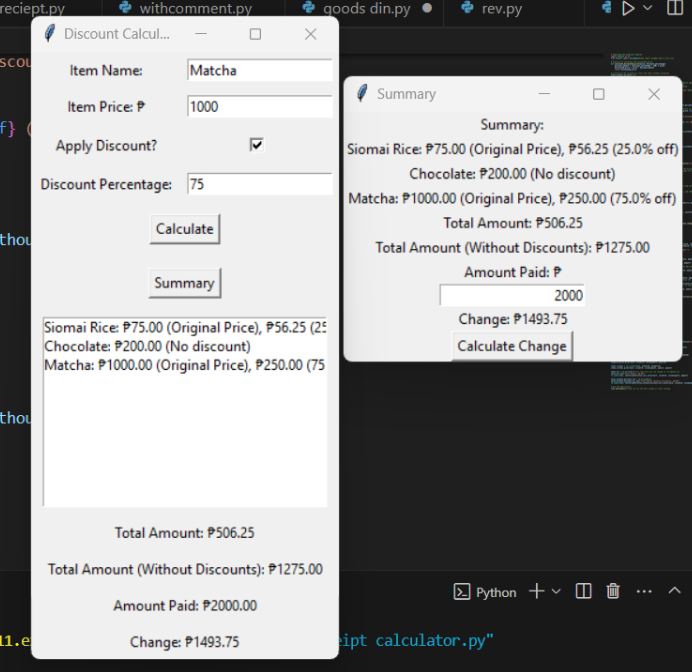Screen dimensions: 692x672
Task: Click the unsaved dot on goods din.py tab
Action: click(427, 9)
